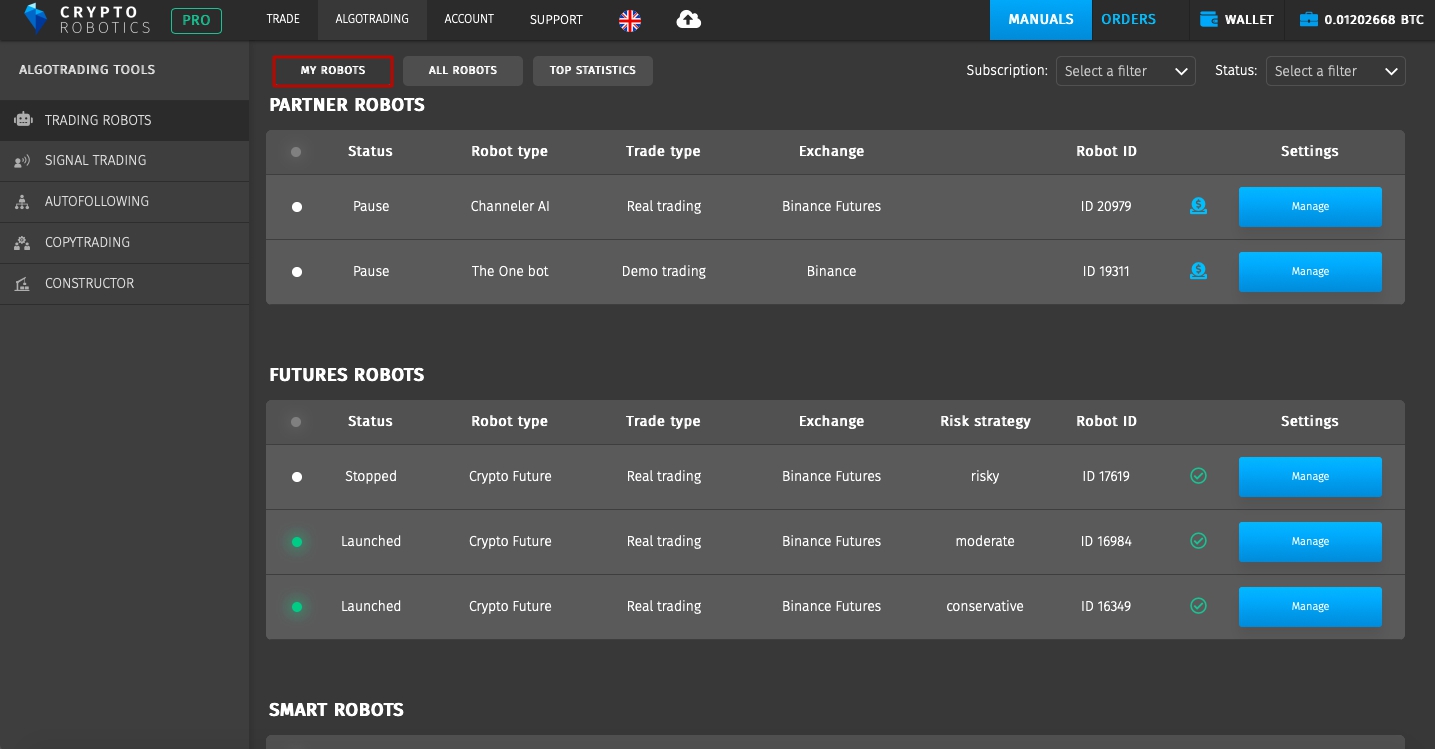Click the 'moderate' risk strategy cell

(985, 542)
